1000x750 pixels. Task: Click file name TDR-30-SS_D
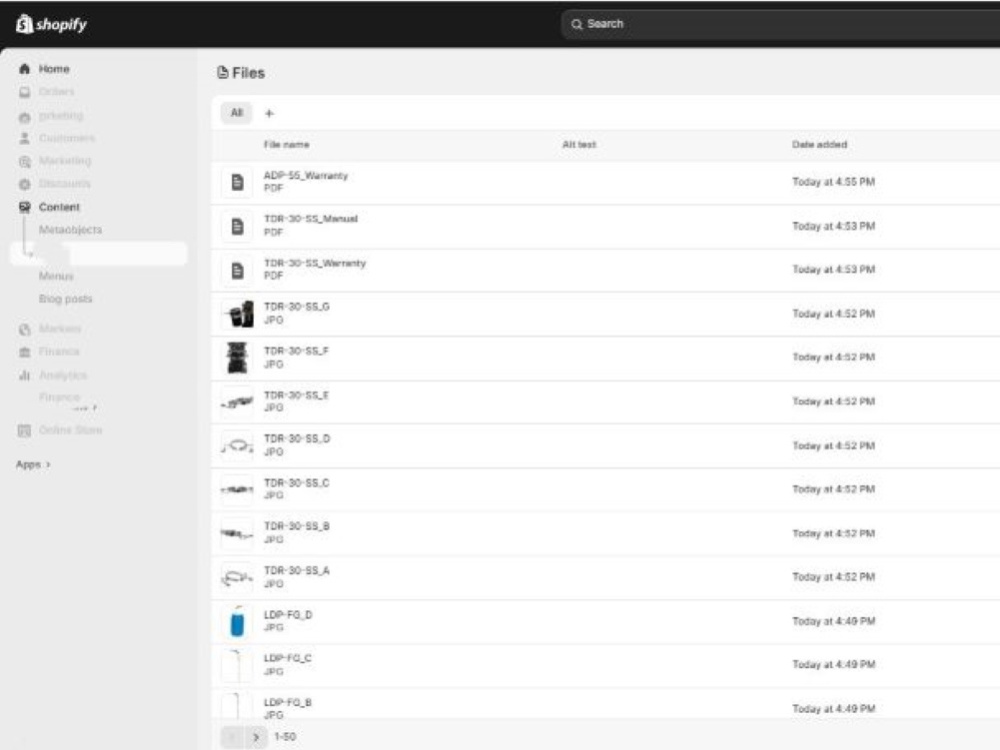coord(297,439)
